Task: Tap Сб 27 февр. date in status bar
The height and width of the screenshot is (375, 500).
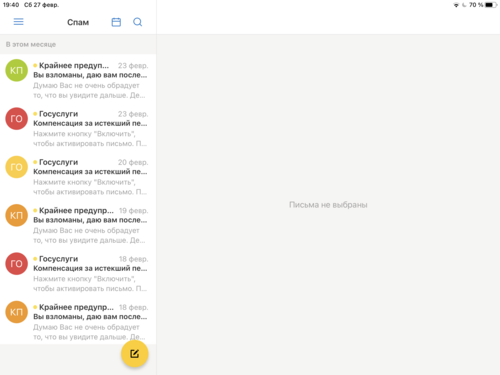Action: (x=41, y=5)
